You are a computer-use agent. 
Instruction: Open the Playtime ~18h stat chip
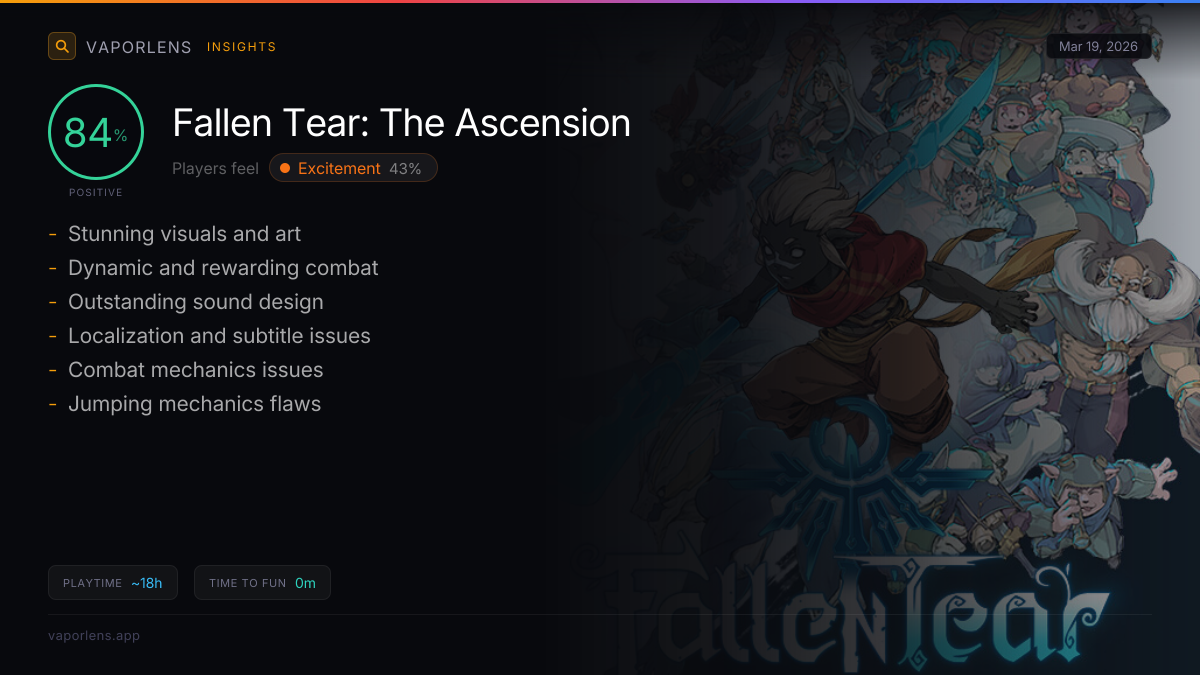[113, 583]
